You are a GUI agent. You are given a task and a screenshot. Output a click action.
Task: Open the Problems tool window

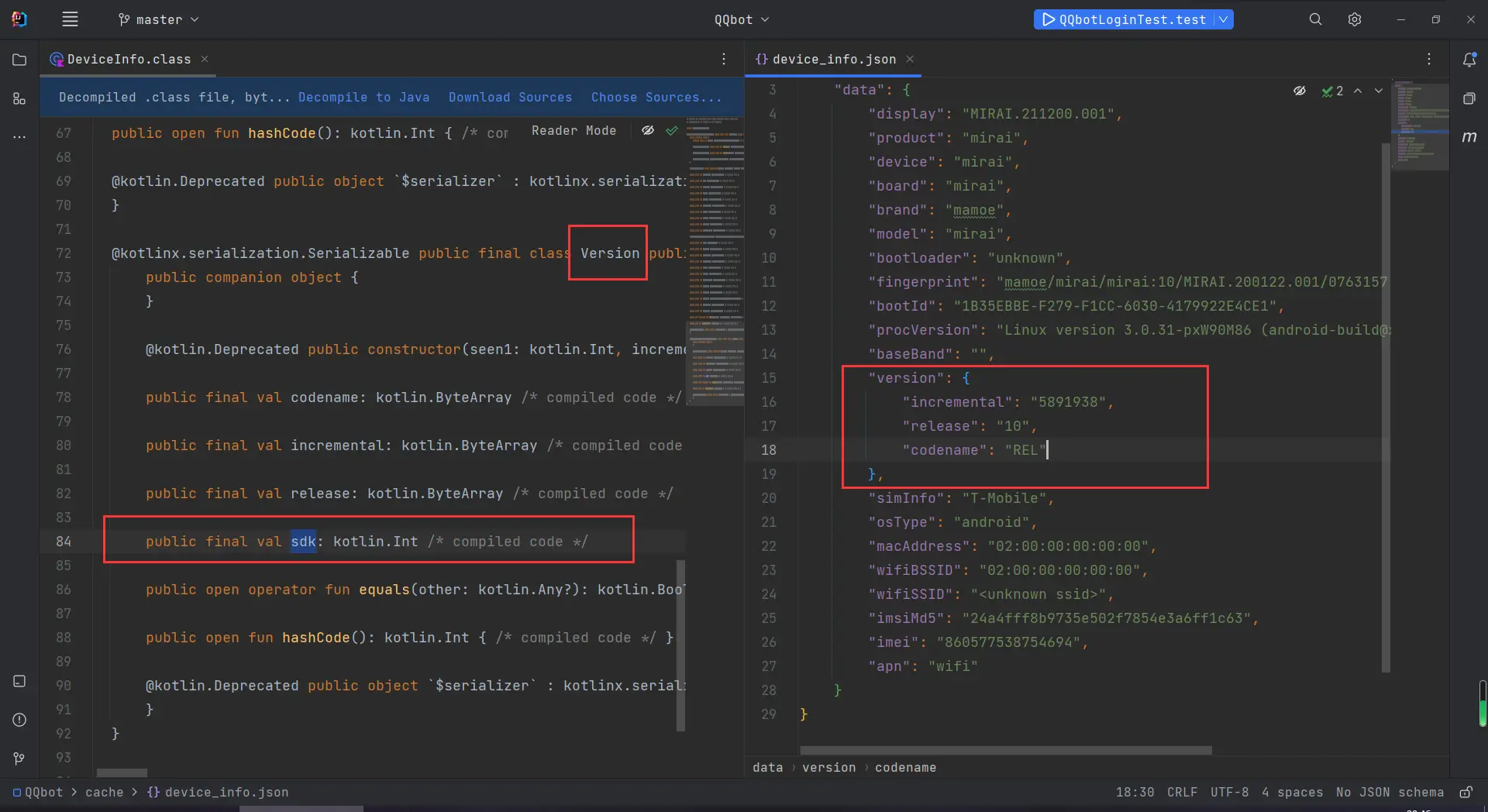pos(19,721)
